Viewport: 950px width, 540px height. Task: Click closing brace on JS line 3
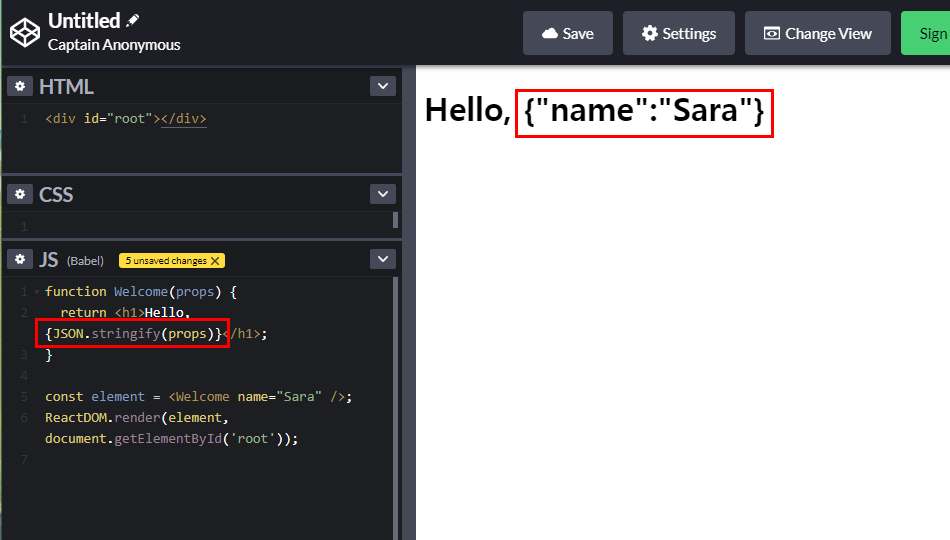[49, 355]
